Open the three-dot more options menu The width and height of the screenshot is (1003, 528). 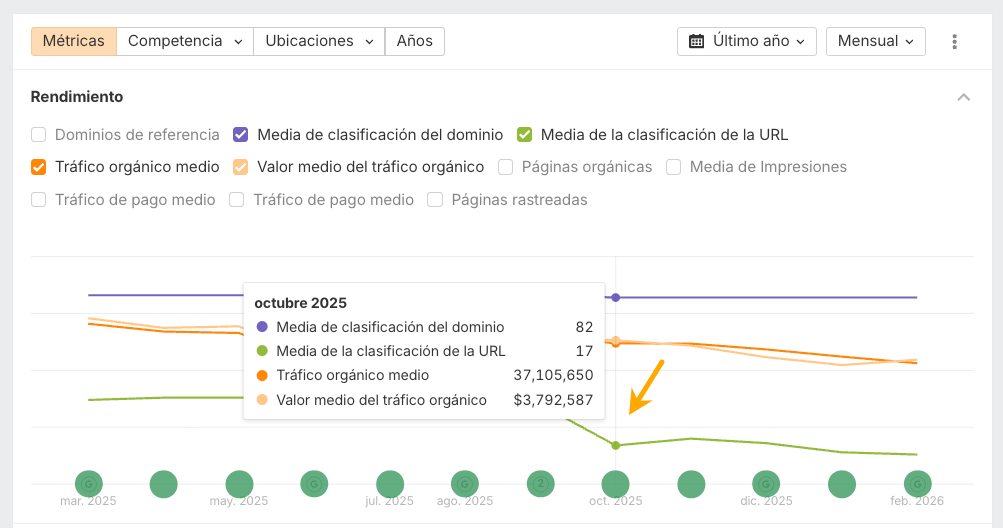(x=954, y=42)
